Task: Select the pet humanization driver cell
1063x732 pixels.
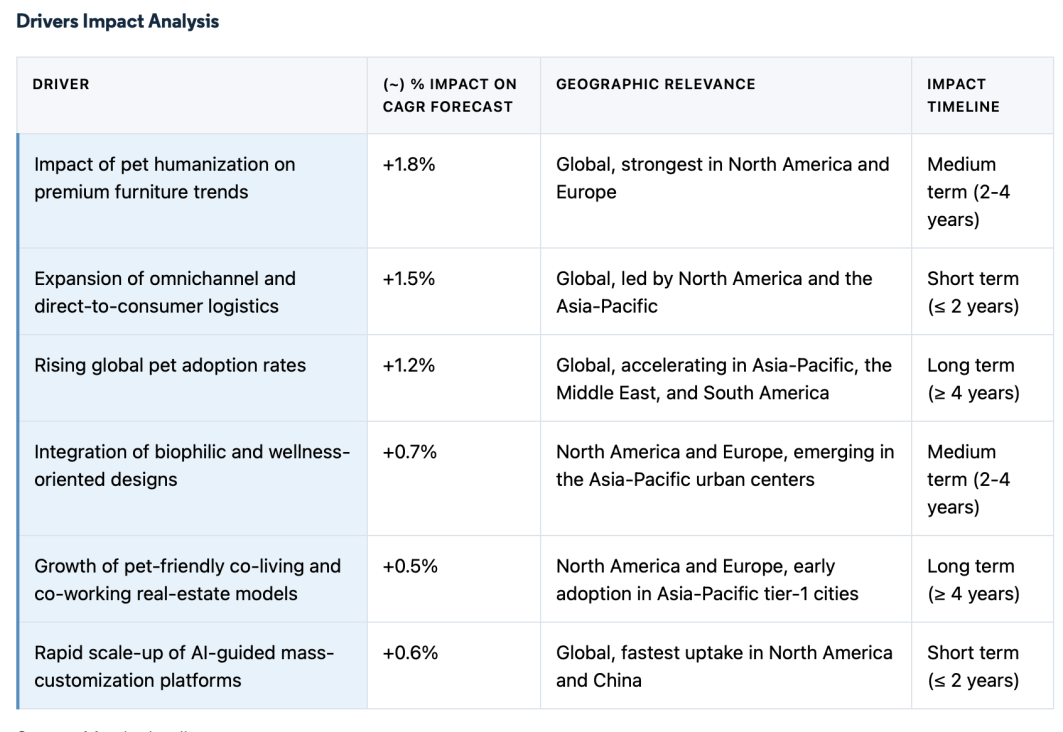Action: tap(165, 178)
